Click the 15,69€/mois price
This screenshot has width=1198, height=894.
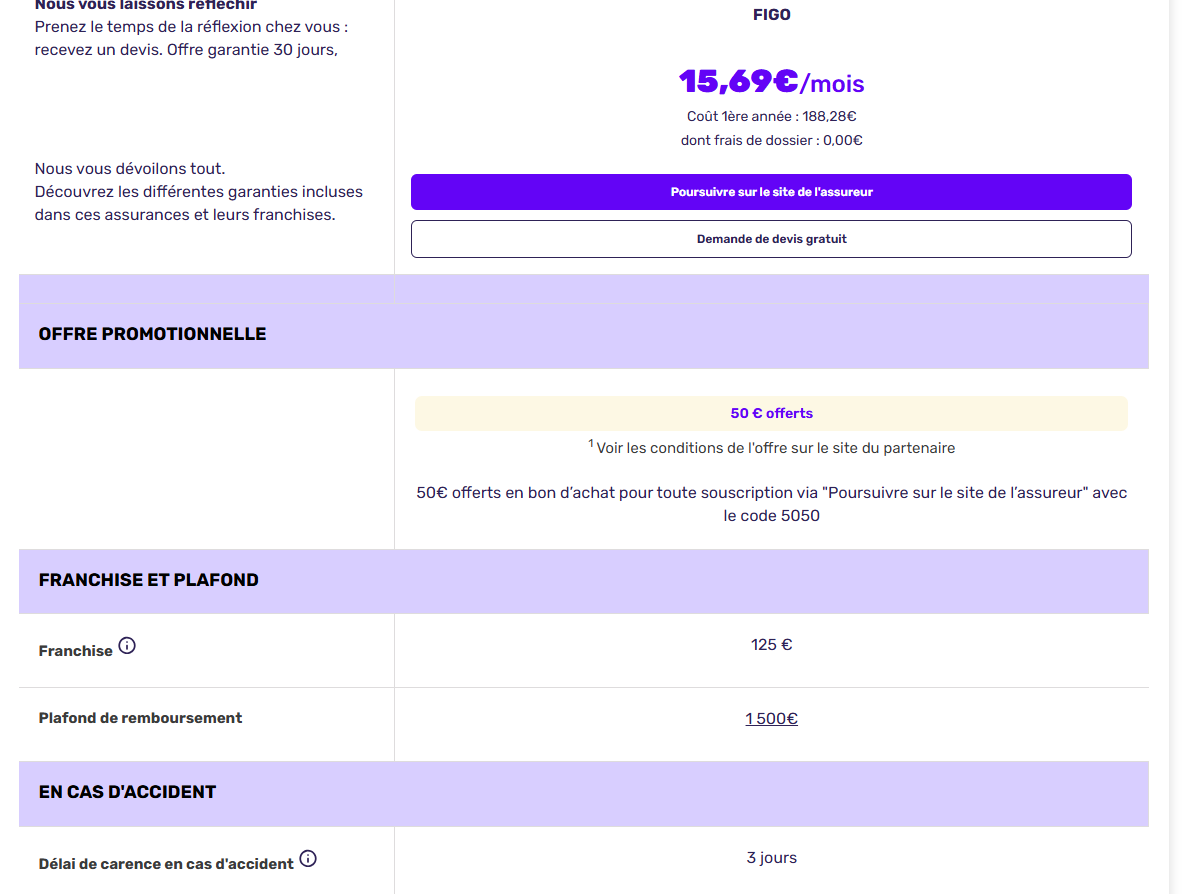771,82
